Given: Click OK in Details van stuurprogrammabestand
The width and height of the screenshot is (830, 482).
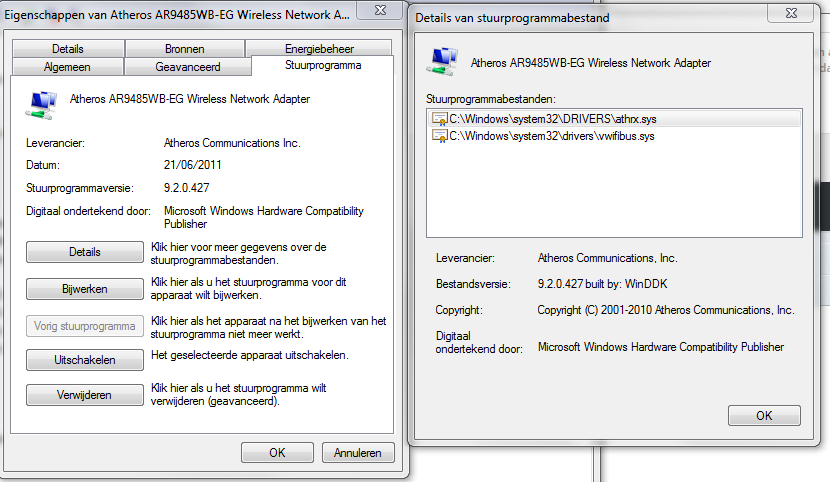Looking at the screenshot, I should [x=764, y=415].
